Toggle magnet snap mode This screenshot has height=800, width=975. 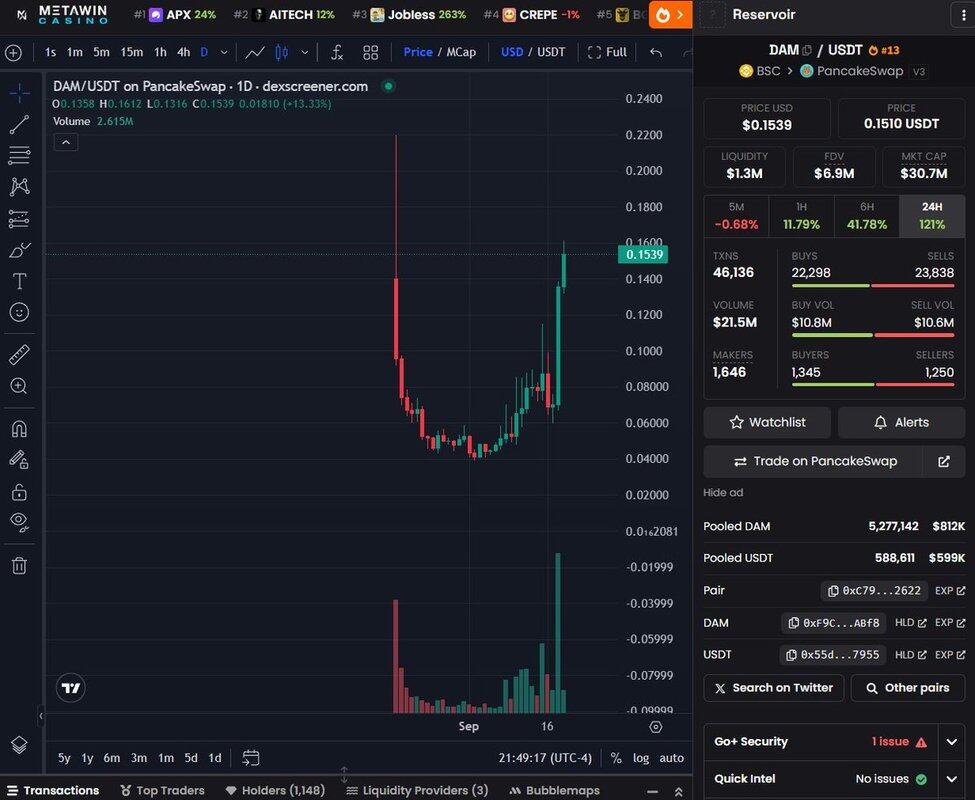(19, 429)
